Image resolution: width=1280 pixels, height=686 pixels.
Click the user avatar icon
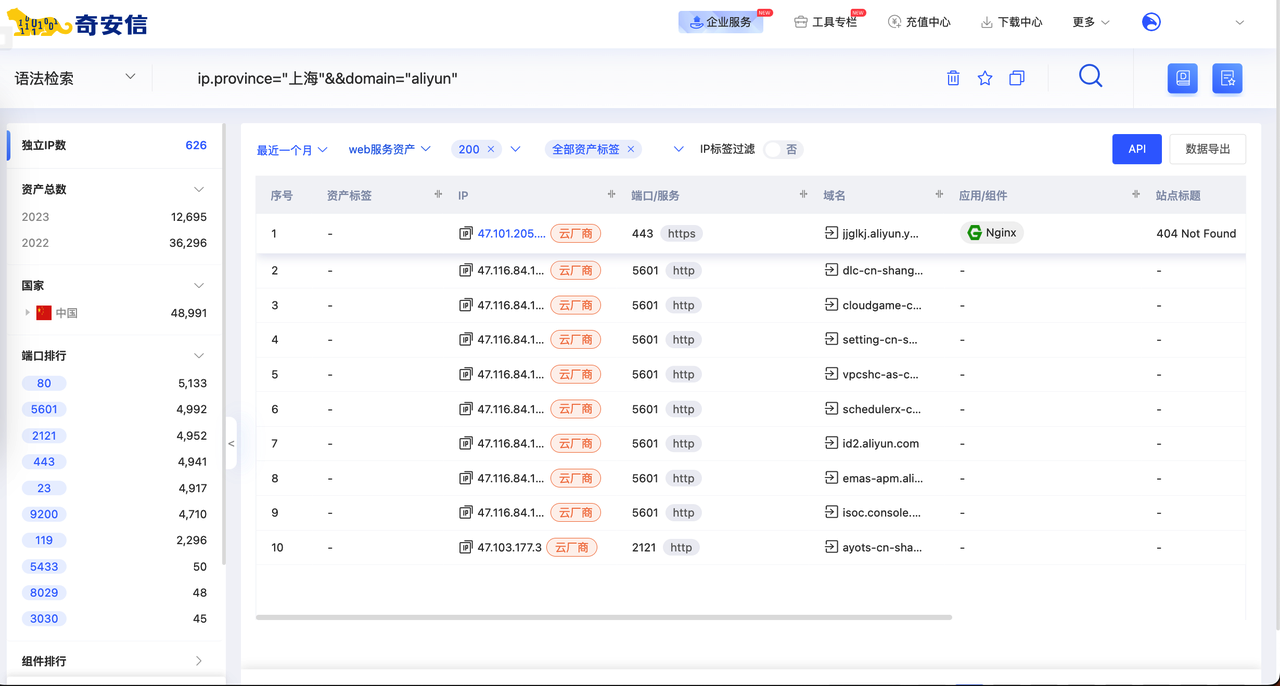[1152, 22]
